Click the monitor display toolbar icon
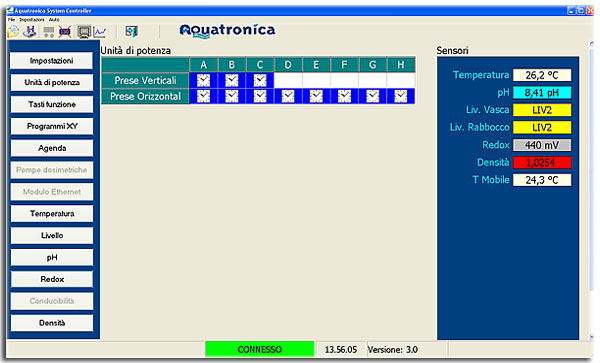This screenshot has height=363, width=600. 84,32
